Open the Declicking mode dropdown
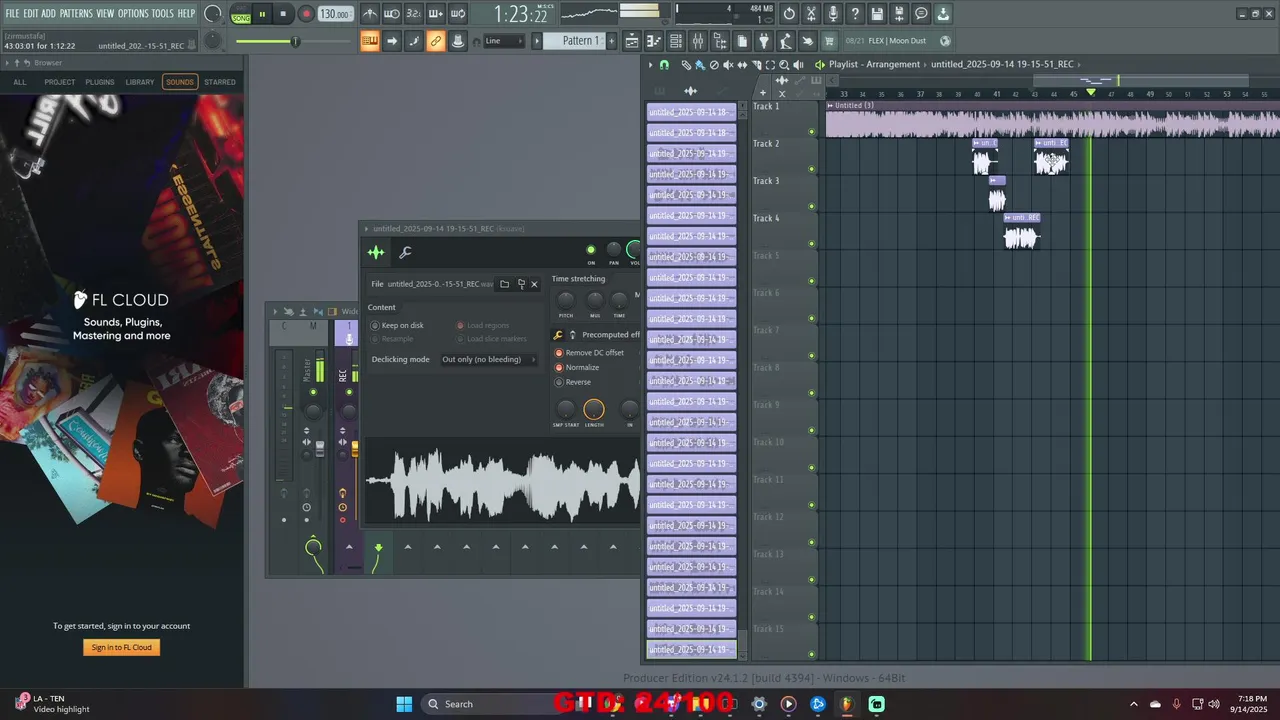 click(x=488, y=359)
